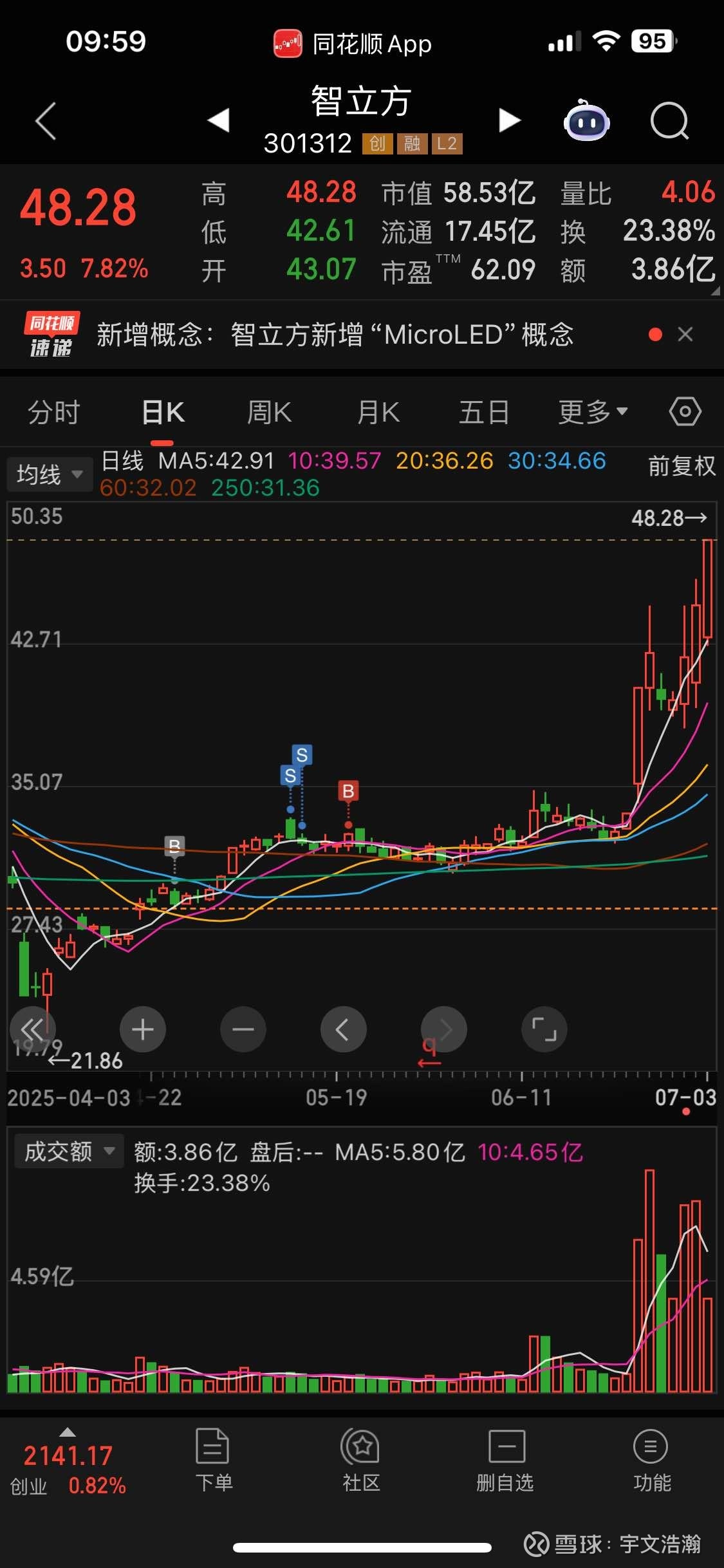Expand the 成交额 indicator dropdown
724x1568 pixels.
(69, 1151)
